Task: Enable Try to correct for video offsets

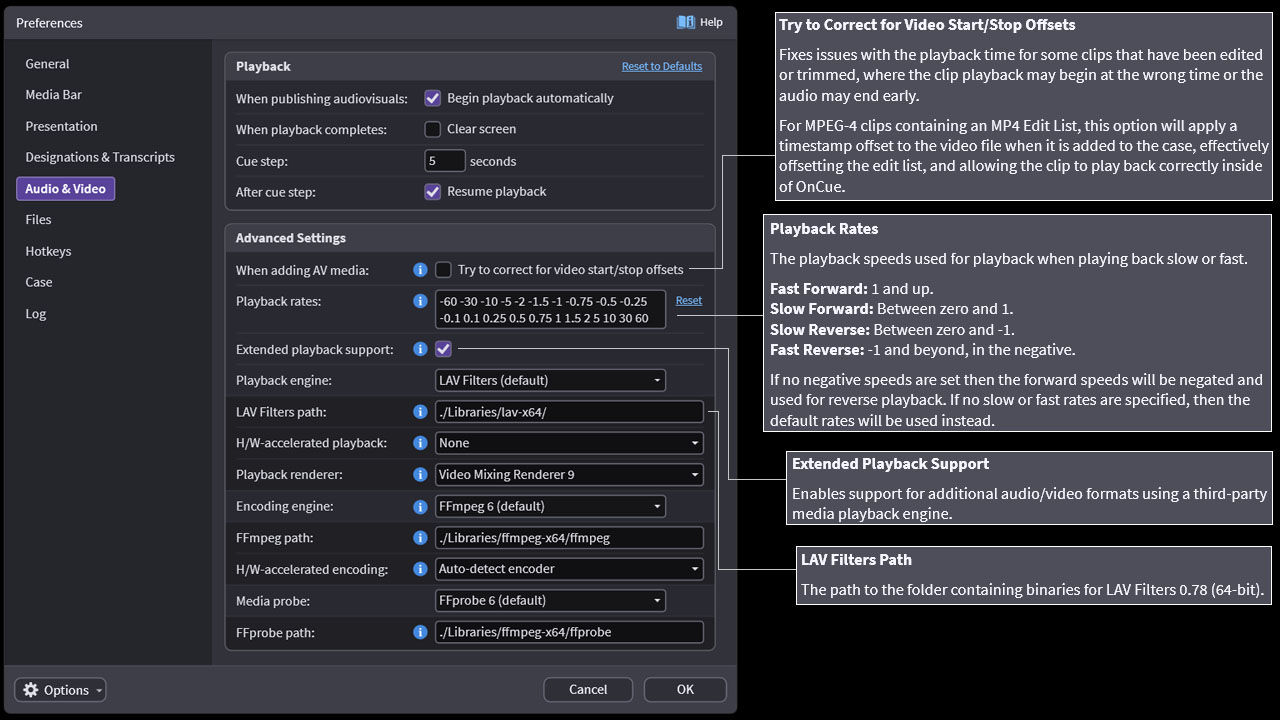Action: coord(443,270)
